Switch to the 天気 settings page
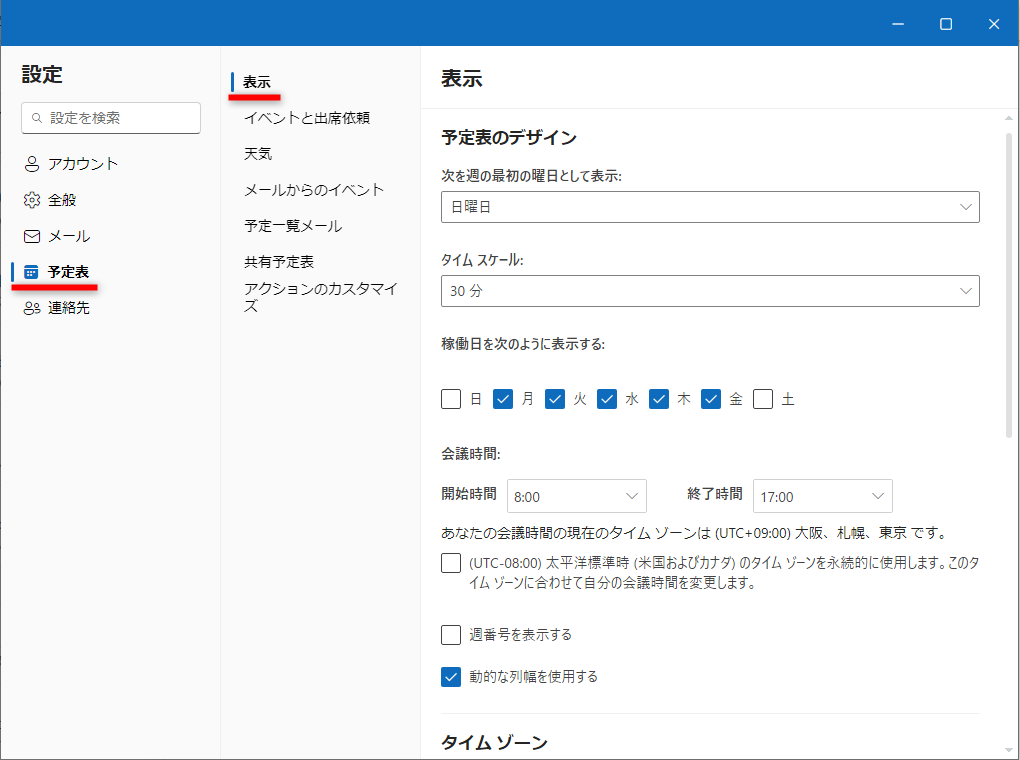The height and width of the screenshot is (760, 1020). [x=258, y=153]
